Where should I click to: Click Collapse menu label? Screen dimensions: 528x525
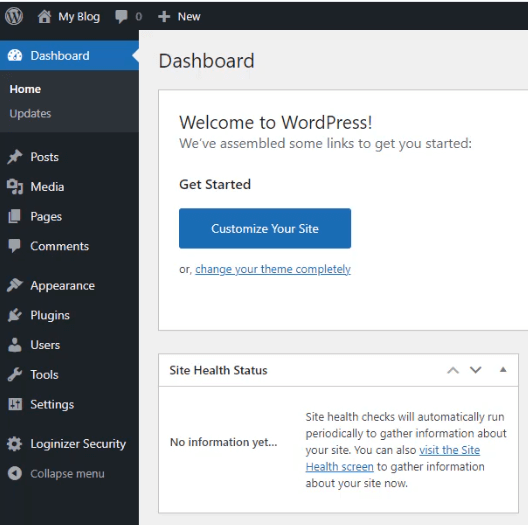tap(67, 473)
